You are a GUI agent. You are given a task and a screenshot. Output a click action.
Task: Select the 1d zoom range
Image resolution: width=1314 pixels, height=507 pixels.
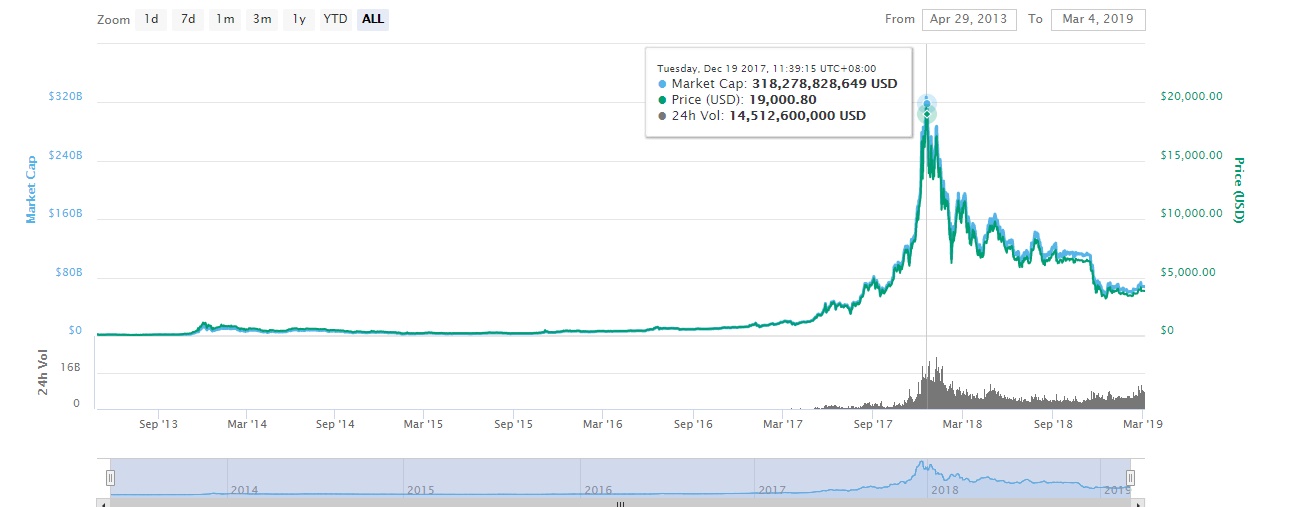(150, 19)
